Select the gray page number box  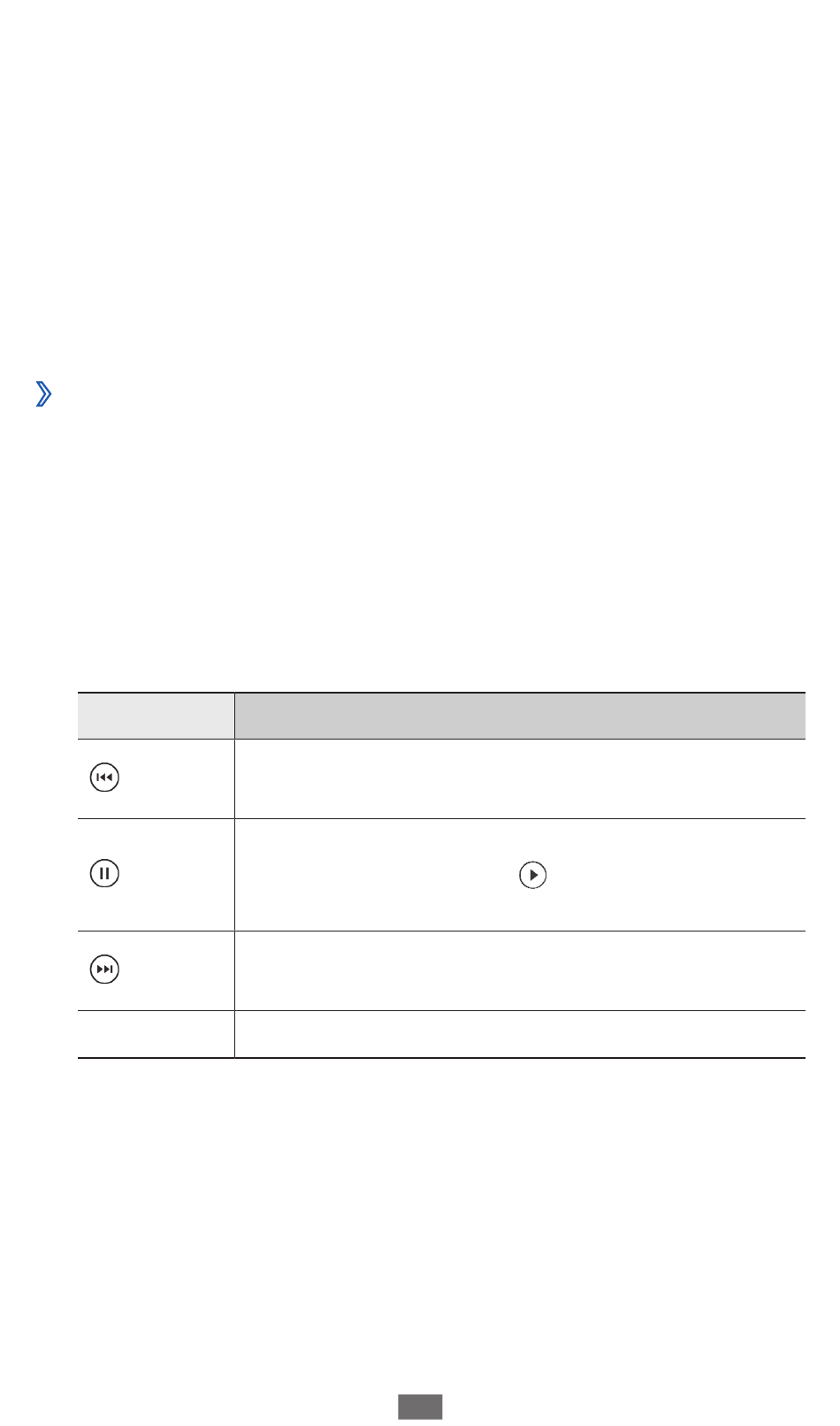[419, 1407]
